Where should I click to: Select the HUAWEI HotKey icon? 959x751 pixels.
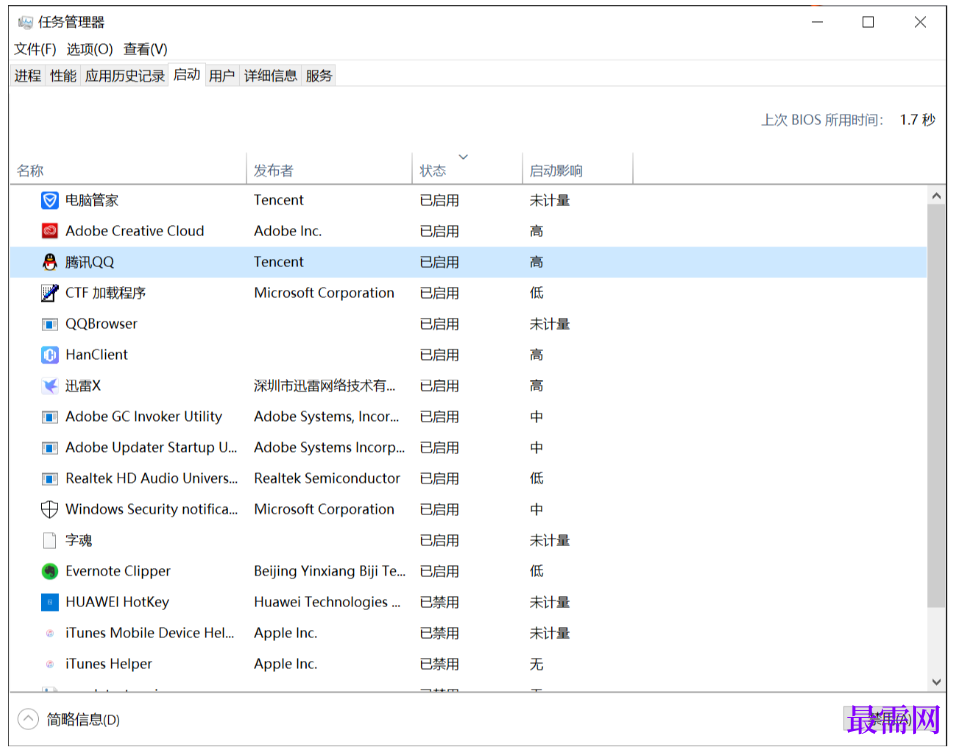click(50, 602)
